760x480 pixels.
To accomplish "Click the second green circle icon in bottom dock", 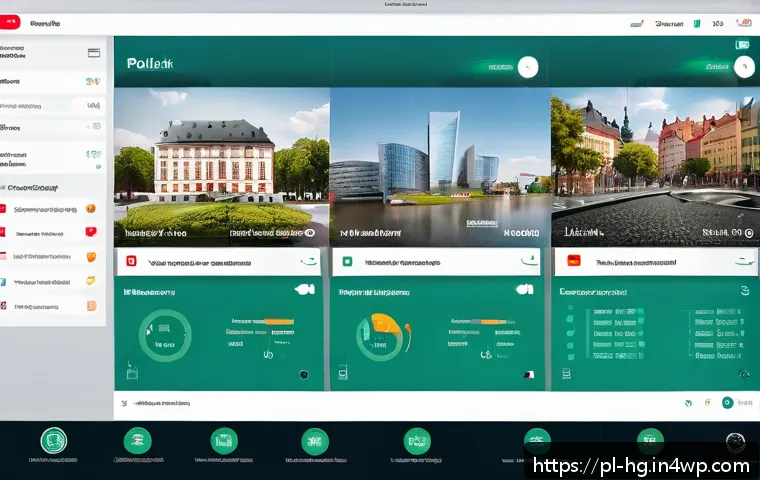I will (x=137, y=441).
